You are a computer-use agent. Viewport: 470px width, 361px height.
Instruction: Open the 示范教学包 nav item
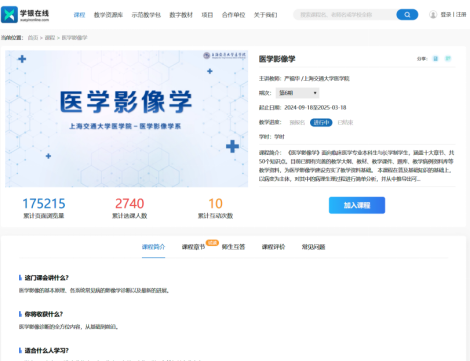(x=146, y=15)
